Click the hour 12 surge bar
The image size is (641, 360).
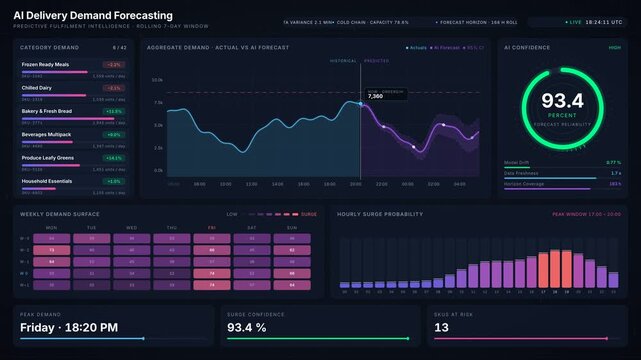485,275
